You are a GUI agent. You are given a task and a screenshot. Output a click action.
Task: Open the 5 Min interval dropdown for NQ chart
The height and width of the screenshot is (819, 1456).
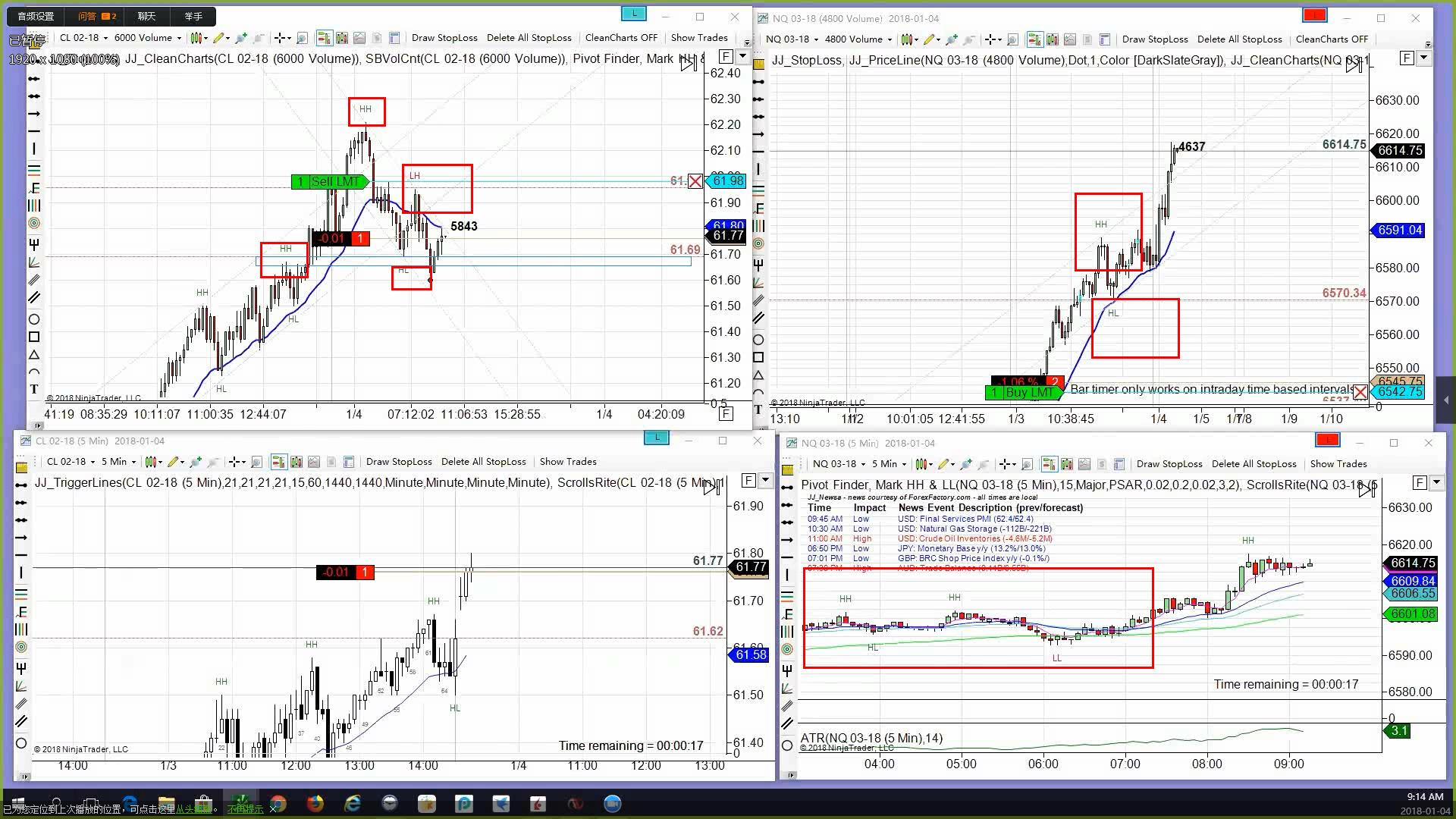click(x=889, y=464)
